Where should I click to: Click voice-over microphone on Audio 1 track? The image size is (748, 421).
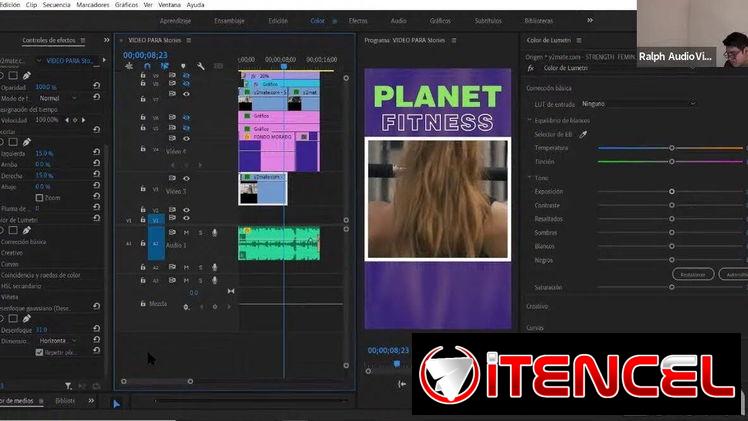click(215, 233)
